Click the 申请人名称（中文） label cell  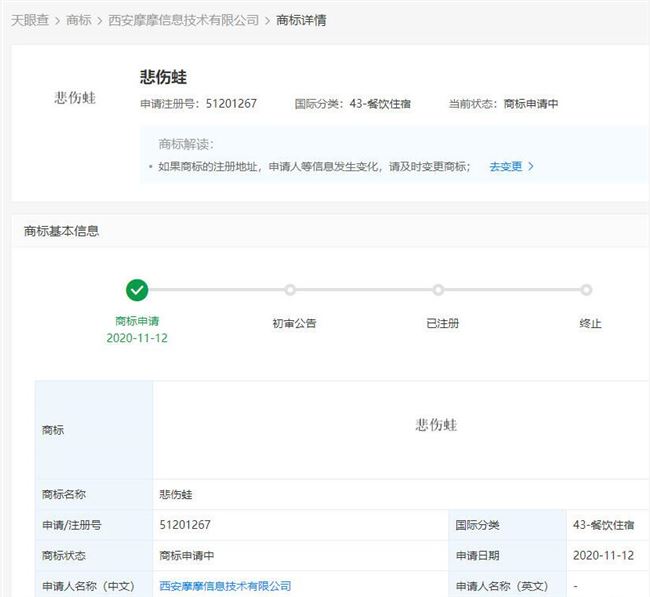(94, 586)
